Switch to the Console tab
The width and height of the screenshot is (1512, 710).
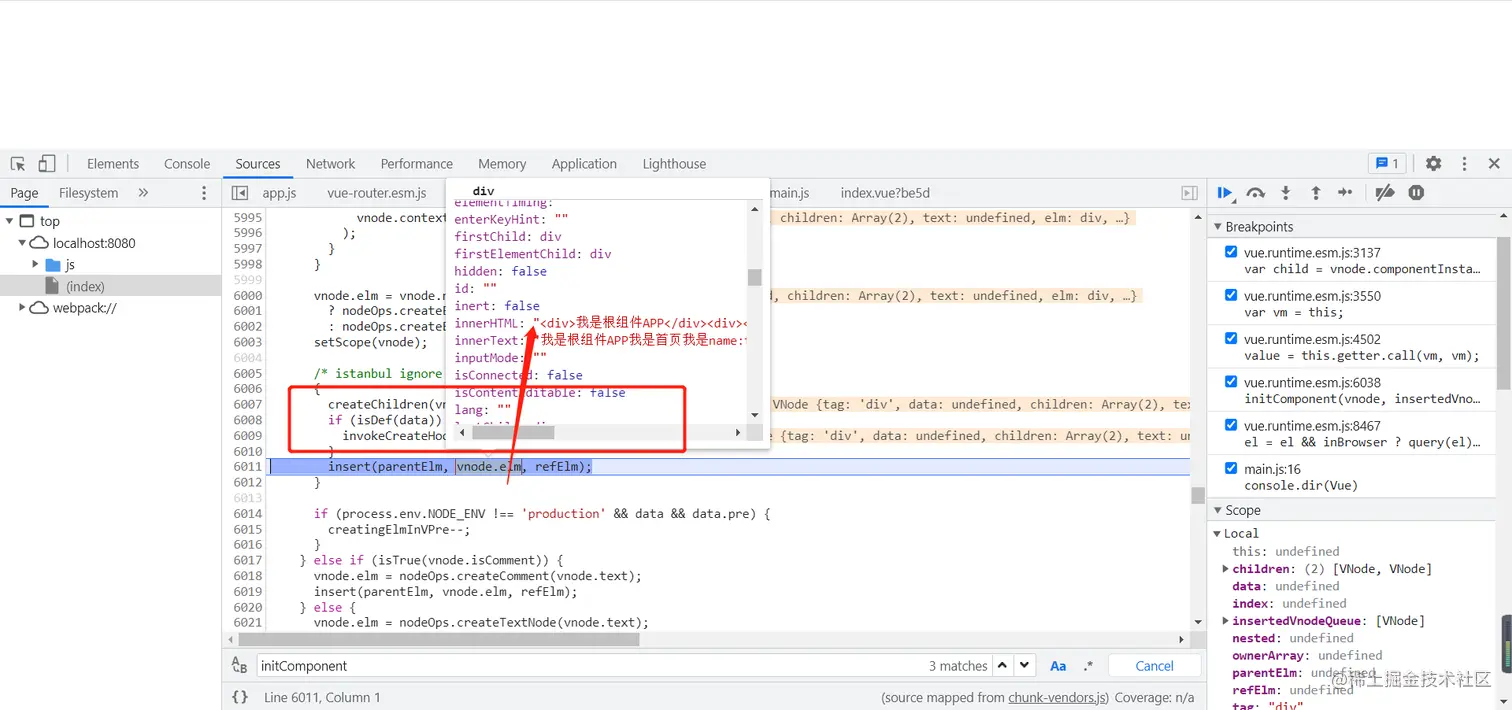click(x=187, y=164)
